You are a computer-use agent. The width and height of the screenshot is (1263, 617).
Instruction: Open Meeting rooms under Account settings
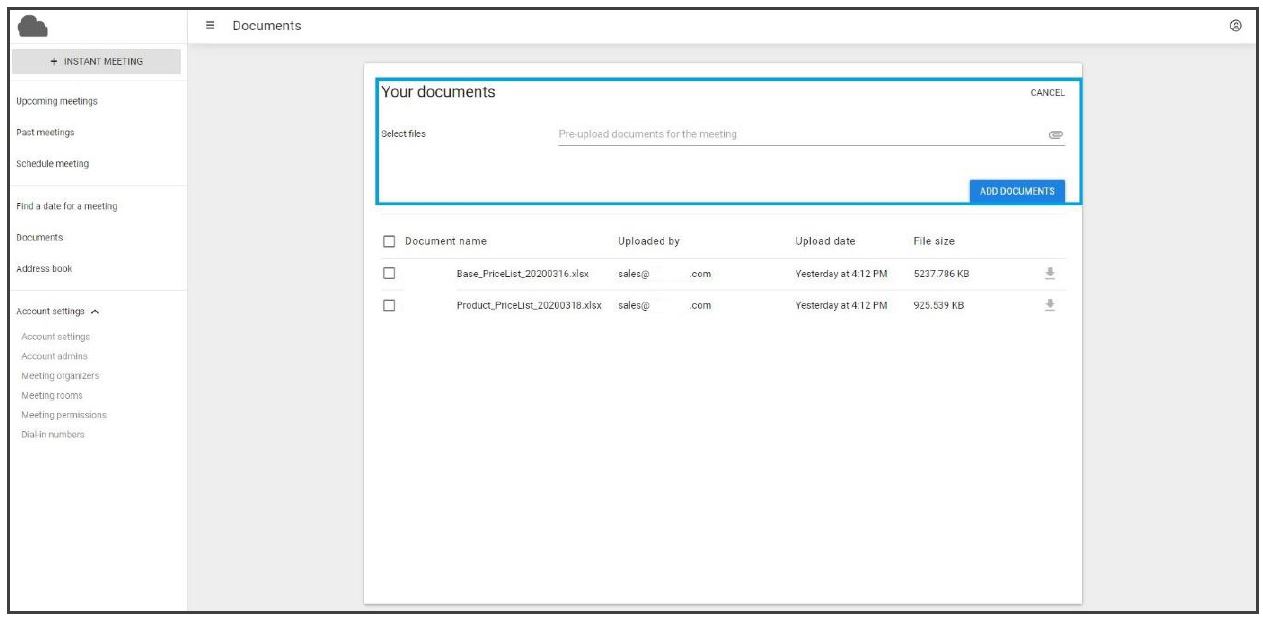(x=52, y=396)
